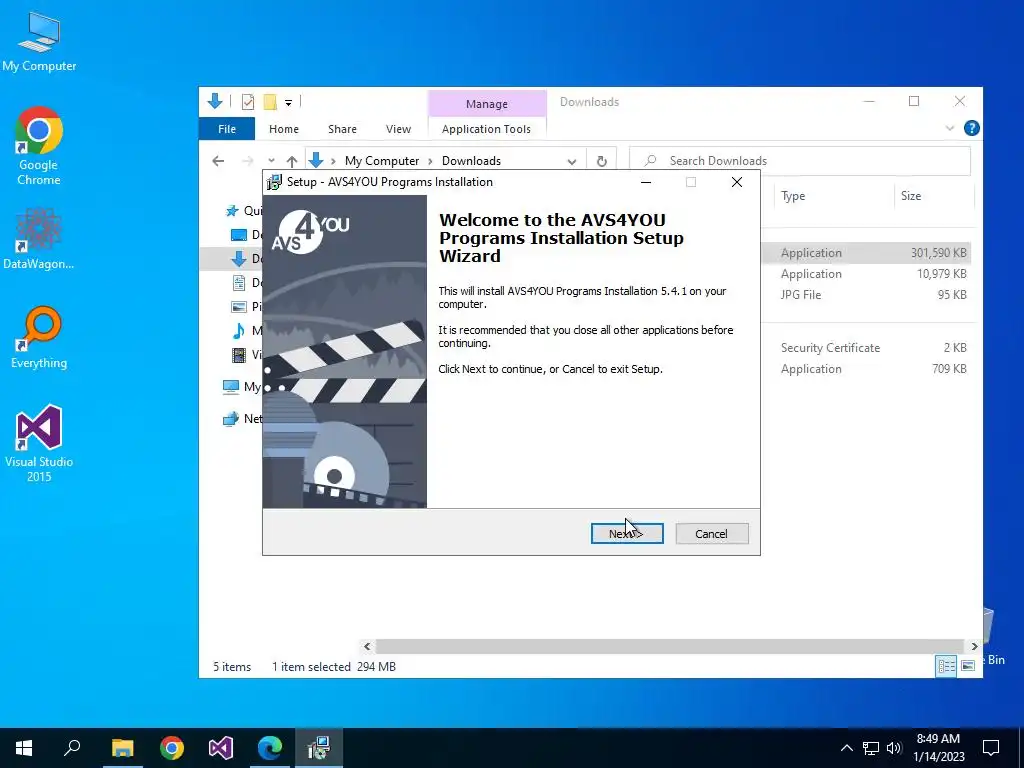Select Quick access in navigation pane
The image size is (1024, 768).
(x=243, y=210)
